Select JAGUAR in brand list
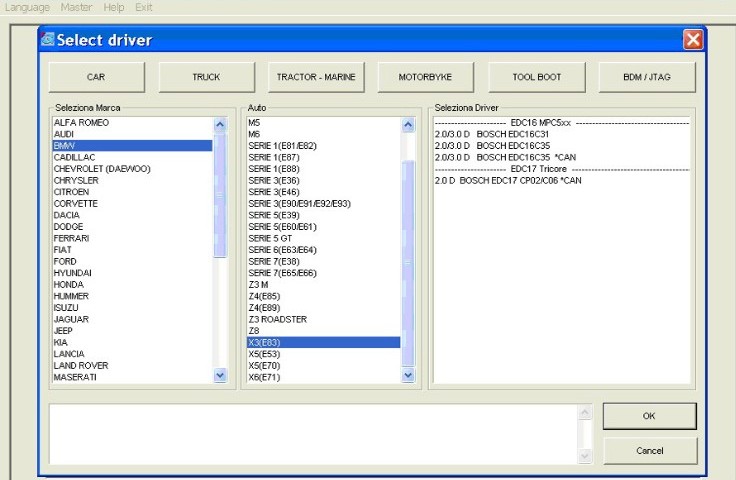Screen dimensions: 736x480 pyautogui.click(x=132, y=319)
